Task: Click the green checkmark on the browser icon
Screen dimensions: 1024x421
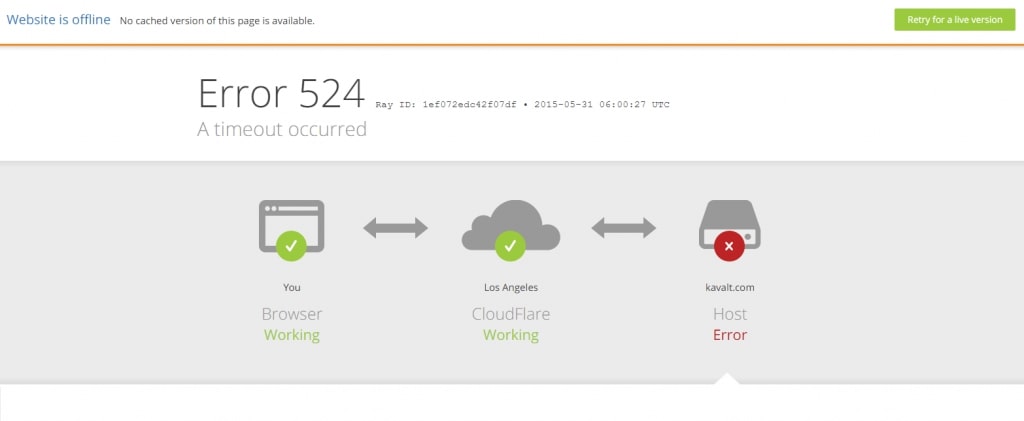Action: coord(291,246)
